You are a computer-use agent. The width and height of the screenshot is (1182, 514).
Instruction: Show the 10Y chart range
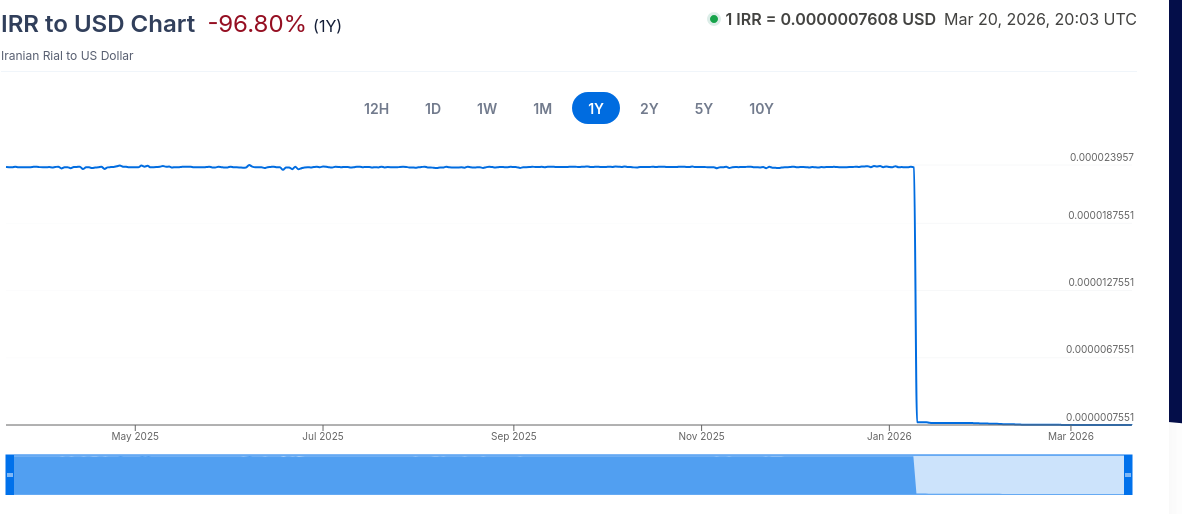click(761, 109)
